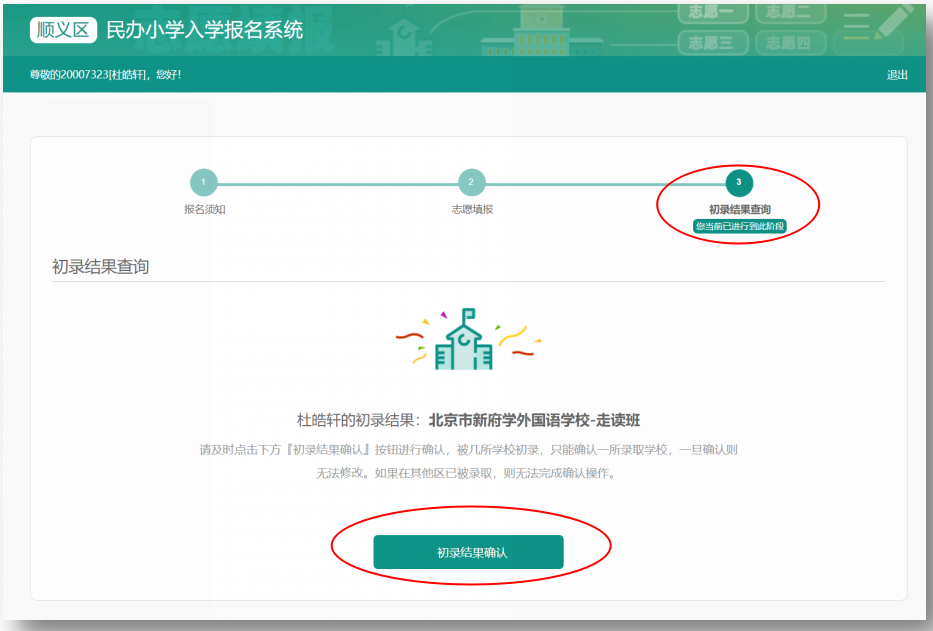
Task: Click the 报名须知 step label
Action: tap(204, 210)
